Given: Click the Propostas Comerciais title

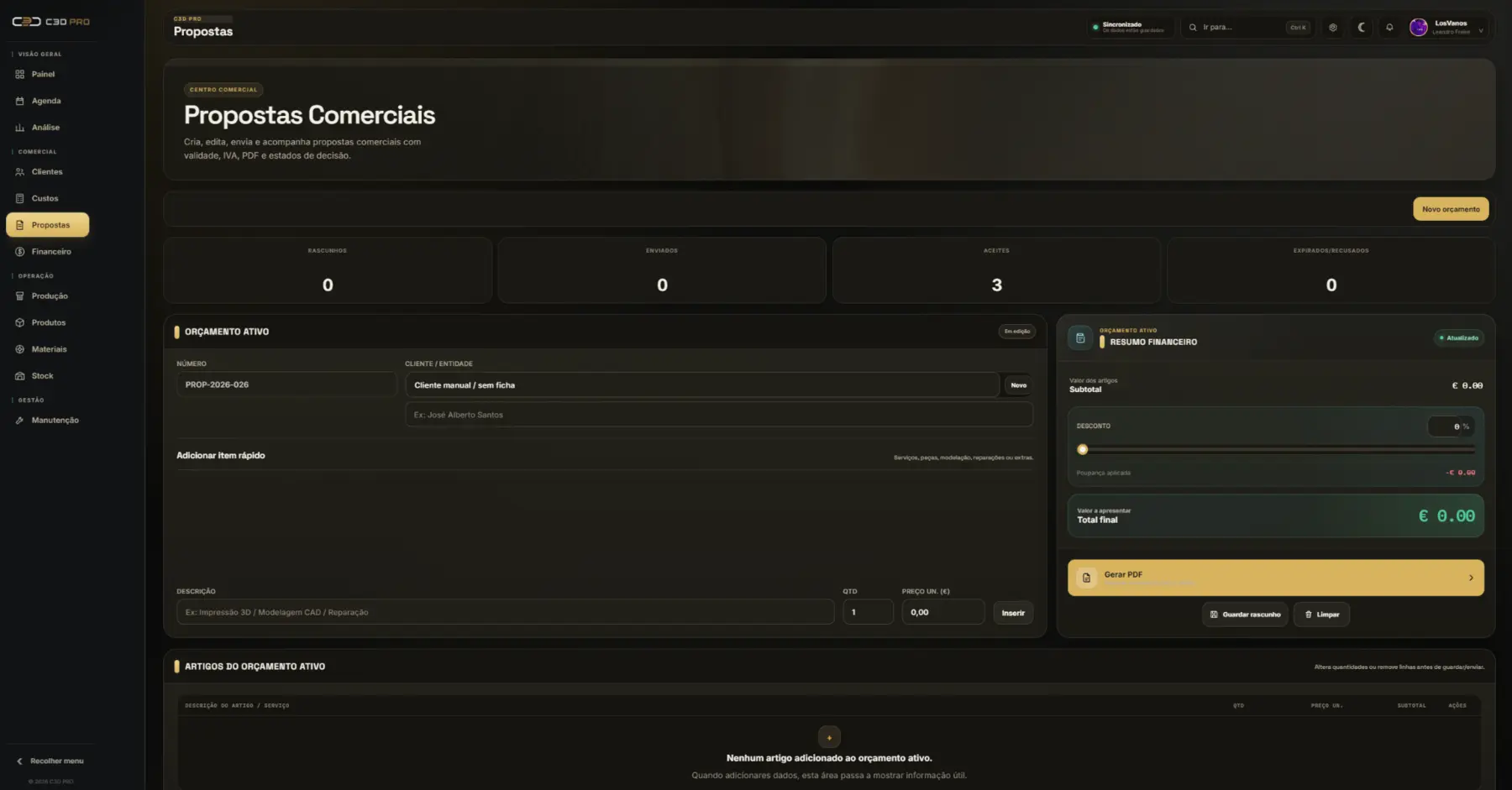Looking at the screenshot, I should tap(309, 115).
